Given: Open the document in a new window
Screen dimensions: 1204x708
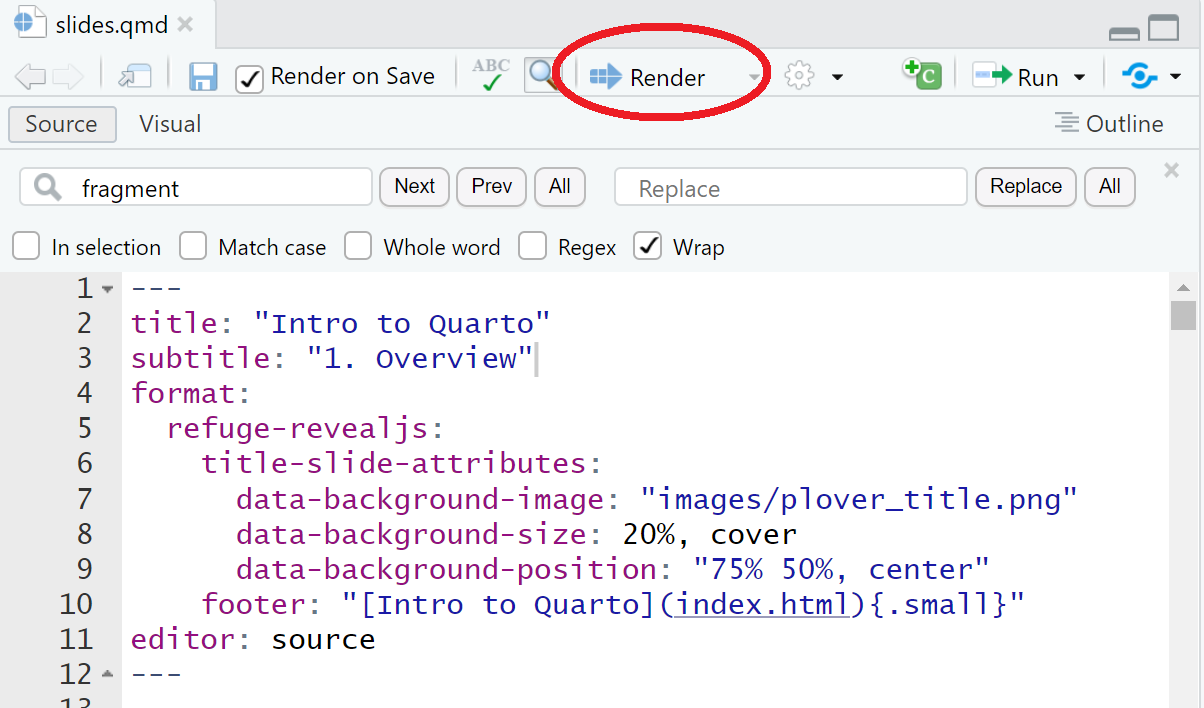Looking at the screenshot, I should click(x=136, y=75).
